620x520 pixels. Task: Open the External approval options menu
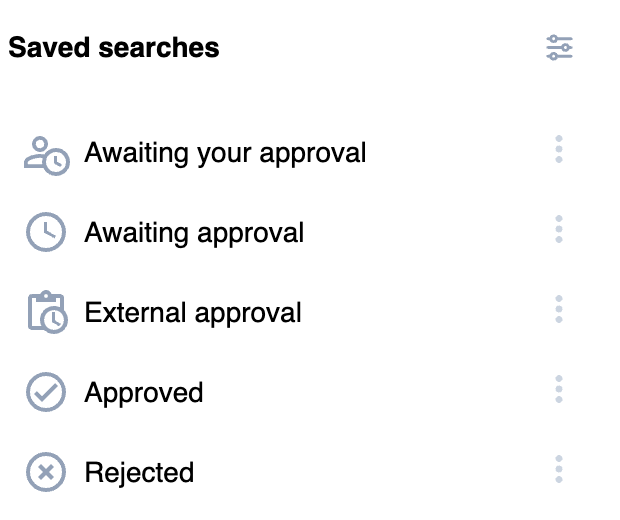point(559,309)
